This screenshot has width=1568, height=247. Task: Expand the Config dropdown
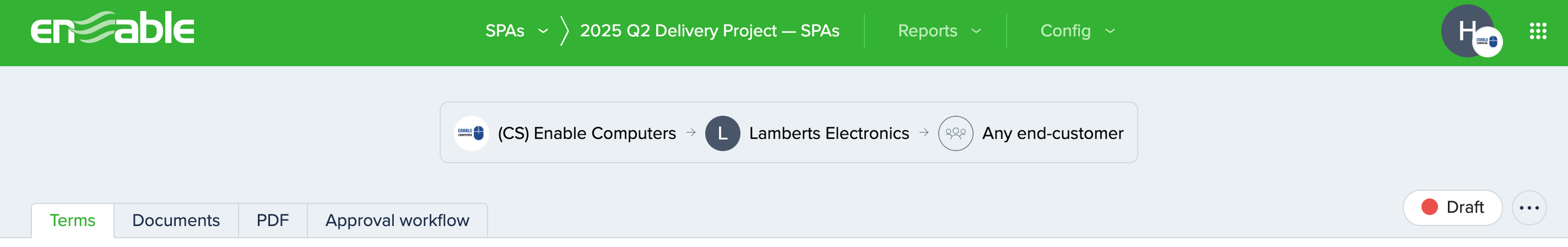[x=1077, y=31]
